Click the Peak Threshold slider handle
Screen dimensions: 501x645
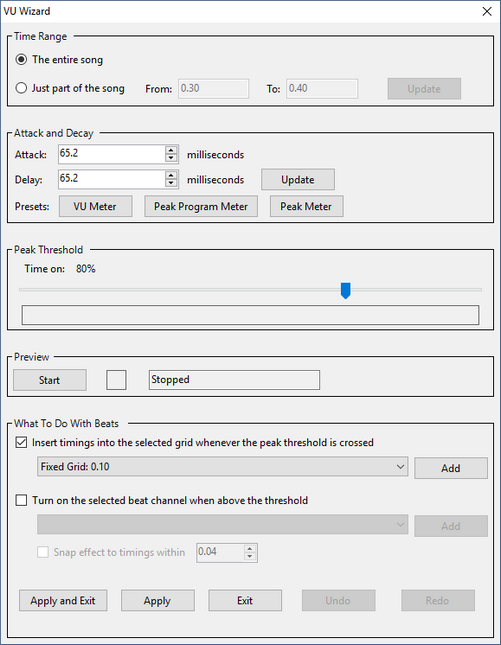(346, 290)
